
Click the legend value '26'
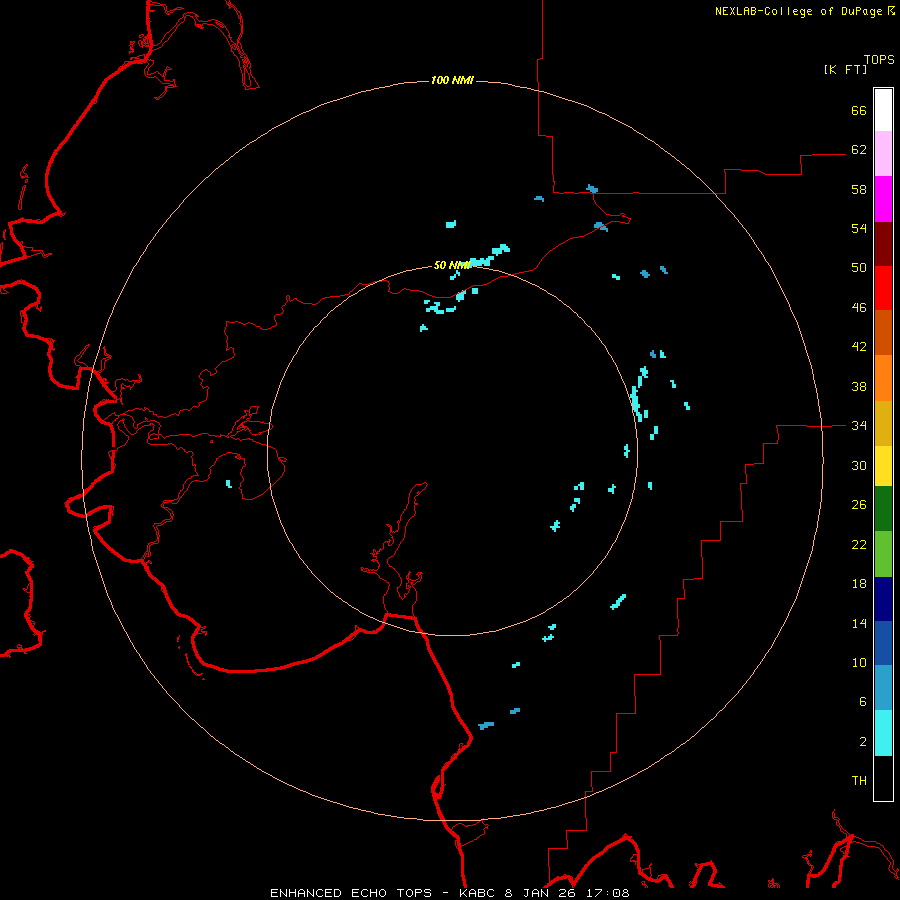[859, 505]
